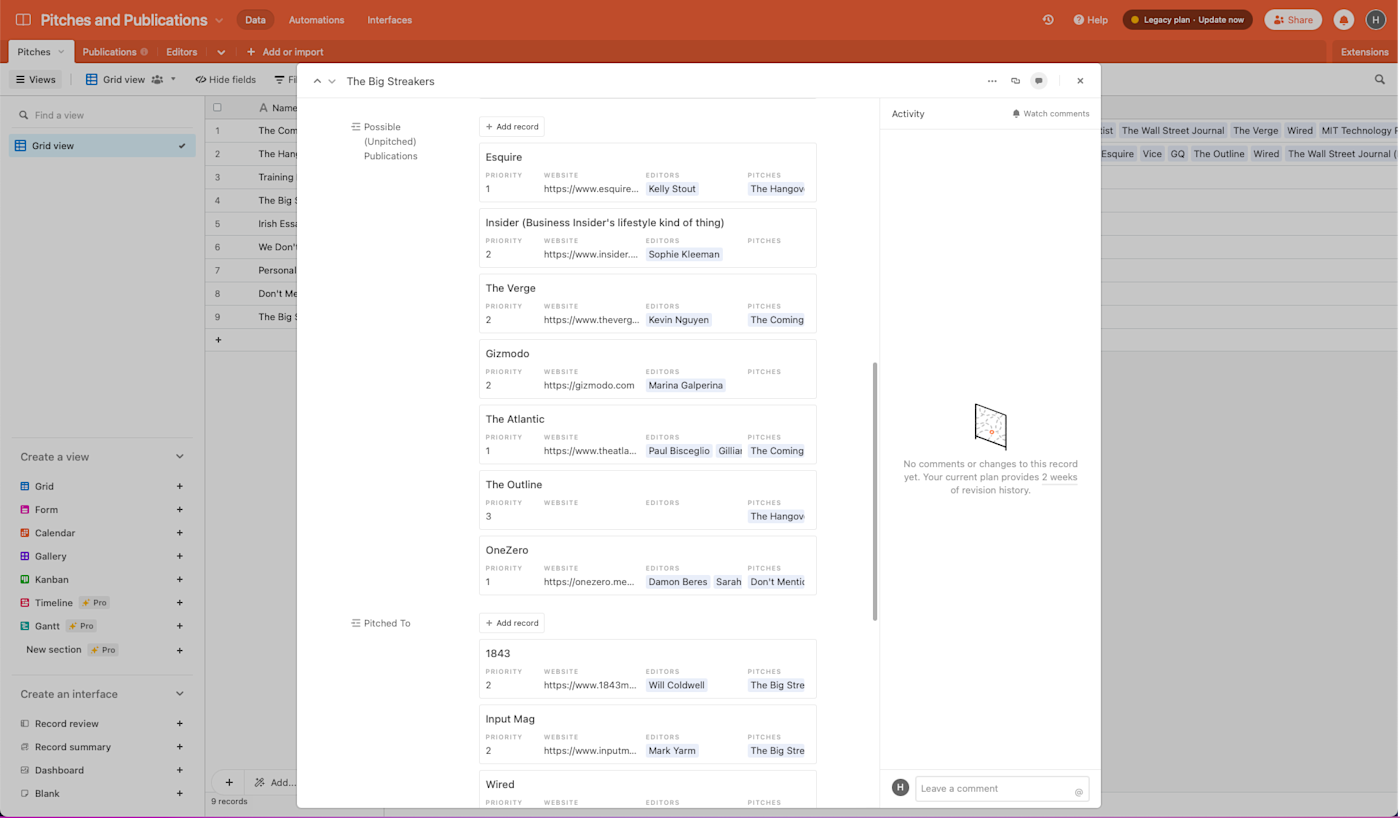Open user account avatar H
The image size is (1400, 818).
(1376, 20)
